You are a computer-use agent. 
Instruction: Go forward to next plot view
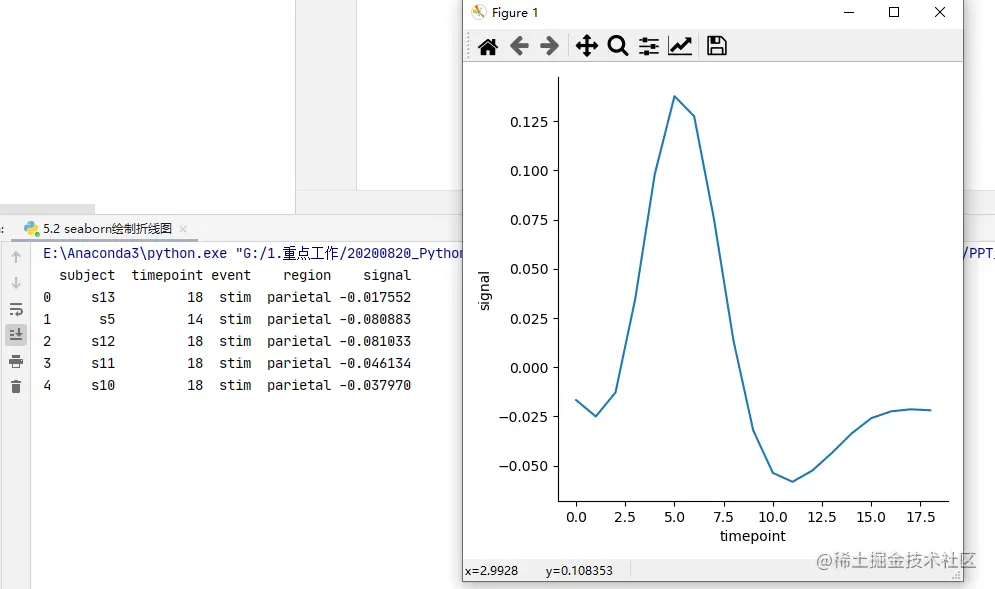(x=550, y=46)
